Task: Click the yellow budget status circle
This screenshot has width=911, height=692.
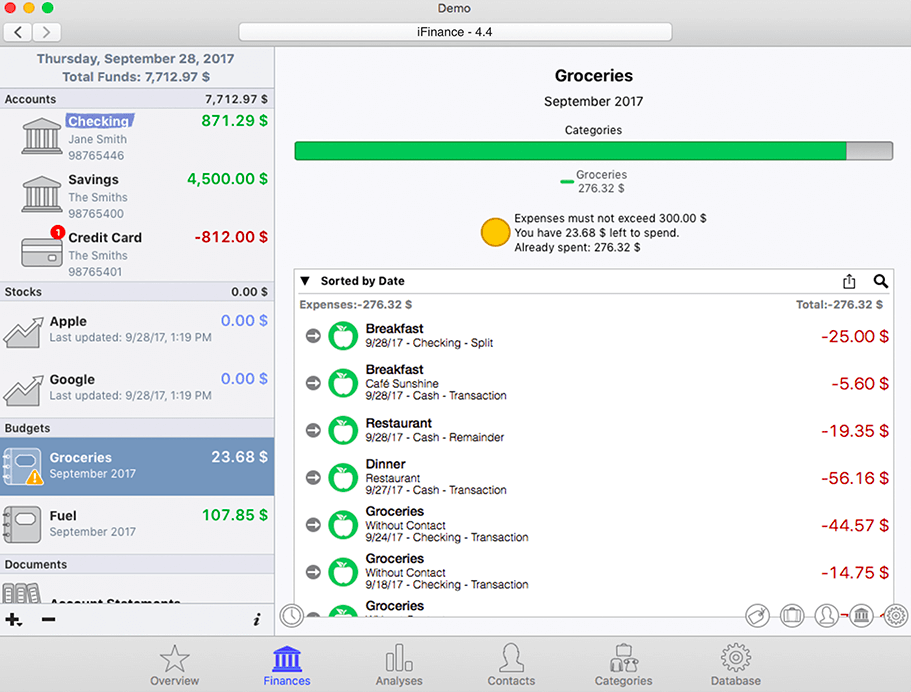Action: [x=496, y=232]
